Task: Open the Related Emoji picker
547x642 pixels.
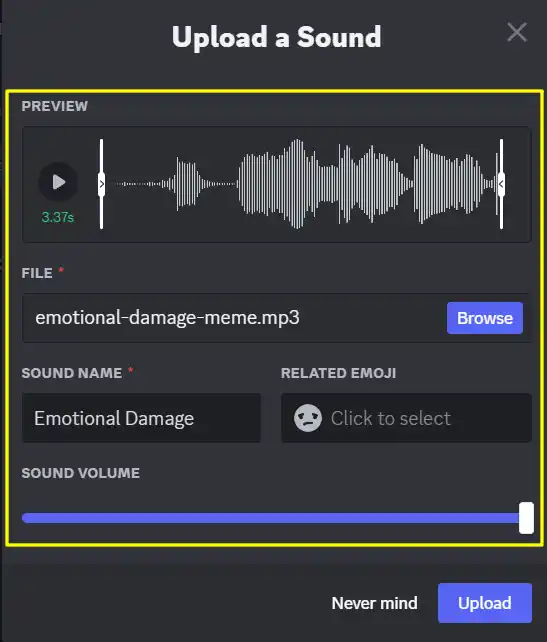Action: point(407,418)
